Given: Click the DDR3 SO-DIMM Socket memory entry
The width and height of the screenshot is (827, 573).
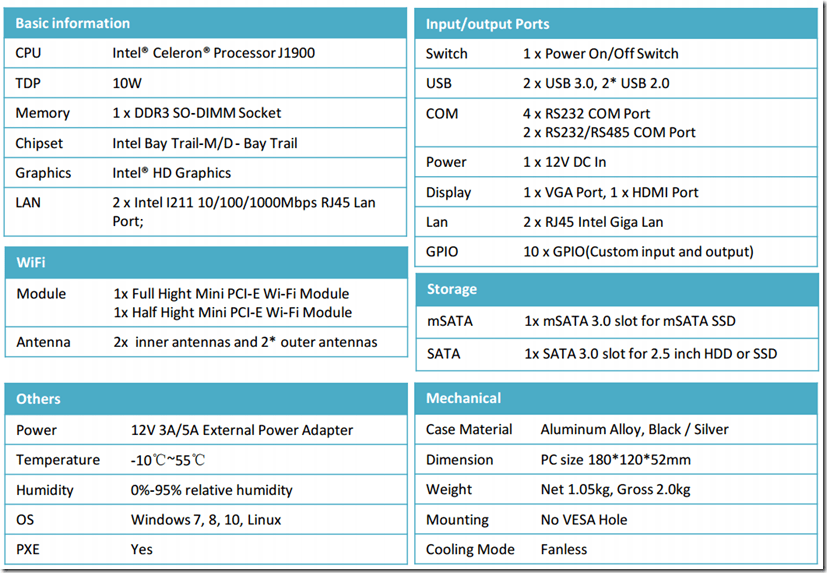Looking at the screenshot, I should click(x=197, y=113).
